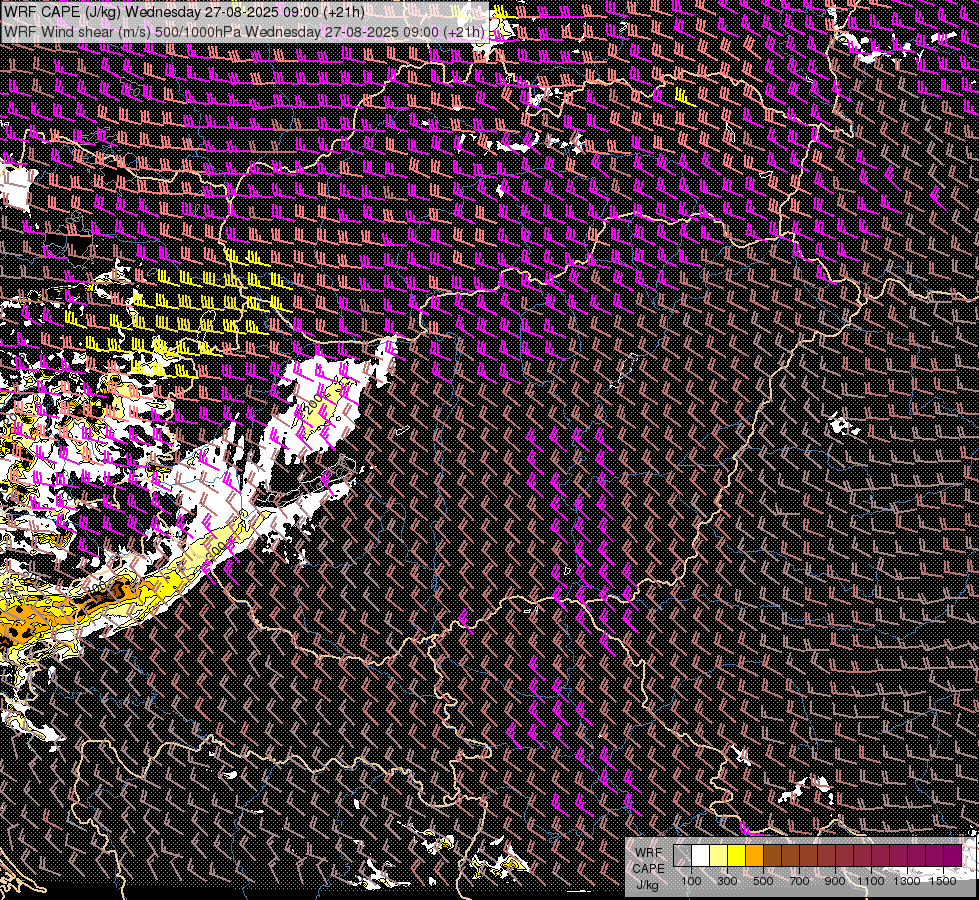
Task: Click the "CAPE" legend label
Action: pos(649,869)
